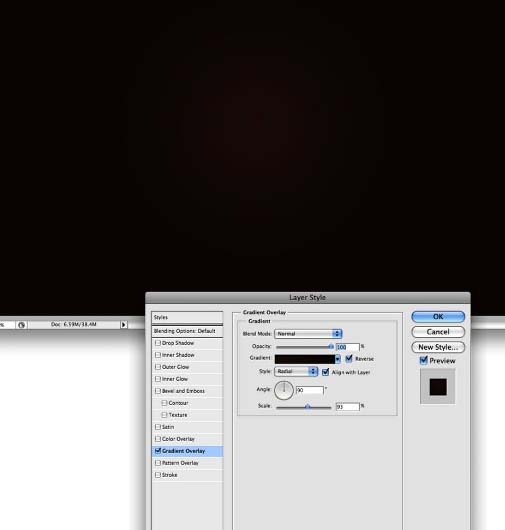Click the New Style... button

pyautogui.click(x=438, y=347)
